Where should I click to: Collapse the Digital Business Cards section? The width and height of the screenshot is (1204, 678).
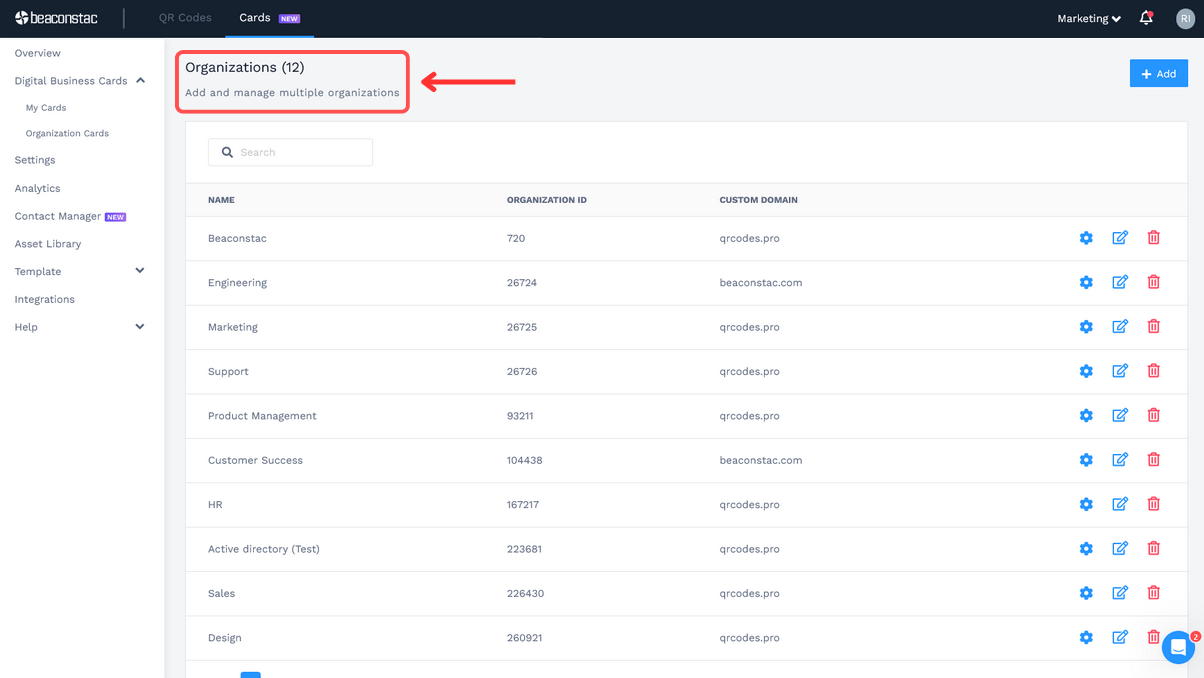(140, 81)
